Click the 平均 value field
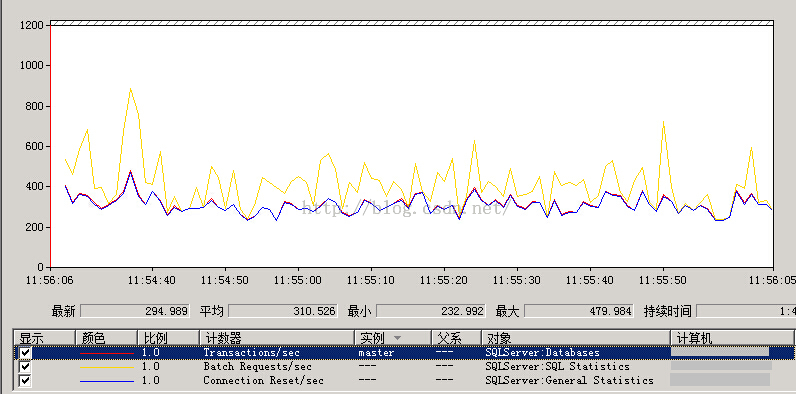This screenshot has width=796, height=394. point(283,311)
